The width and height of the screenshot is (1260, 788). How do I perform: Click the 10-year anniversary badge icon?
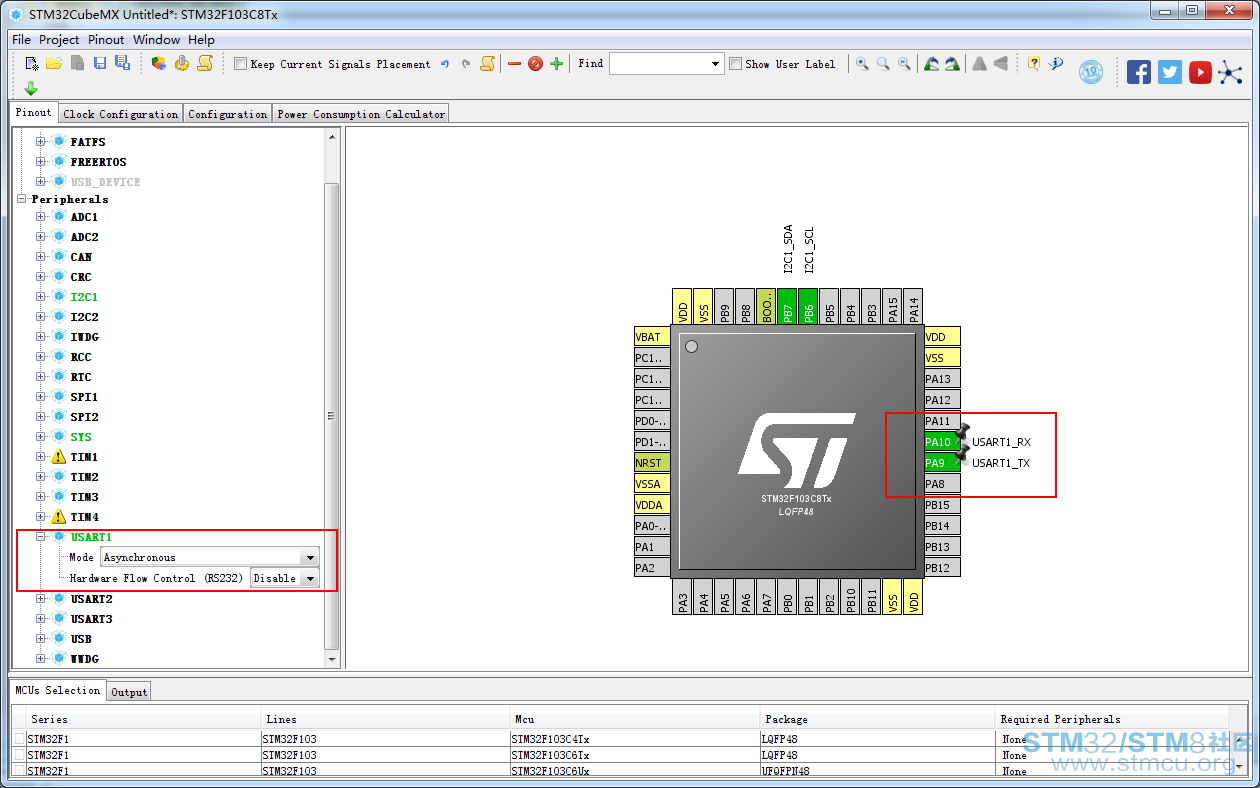click(x=1090, y=72)
